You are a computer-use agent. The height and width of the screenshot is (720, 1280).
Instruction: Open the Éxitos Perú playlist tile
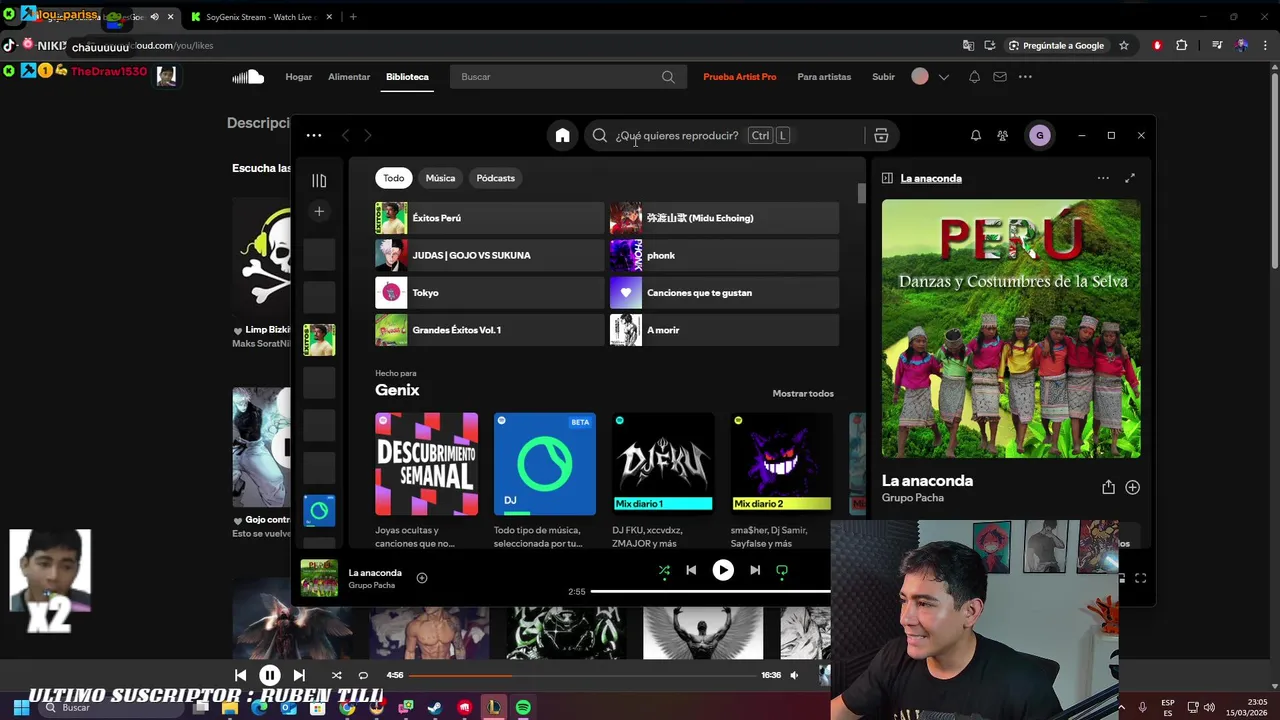490,218
